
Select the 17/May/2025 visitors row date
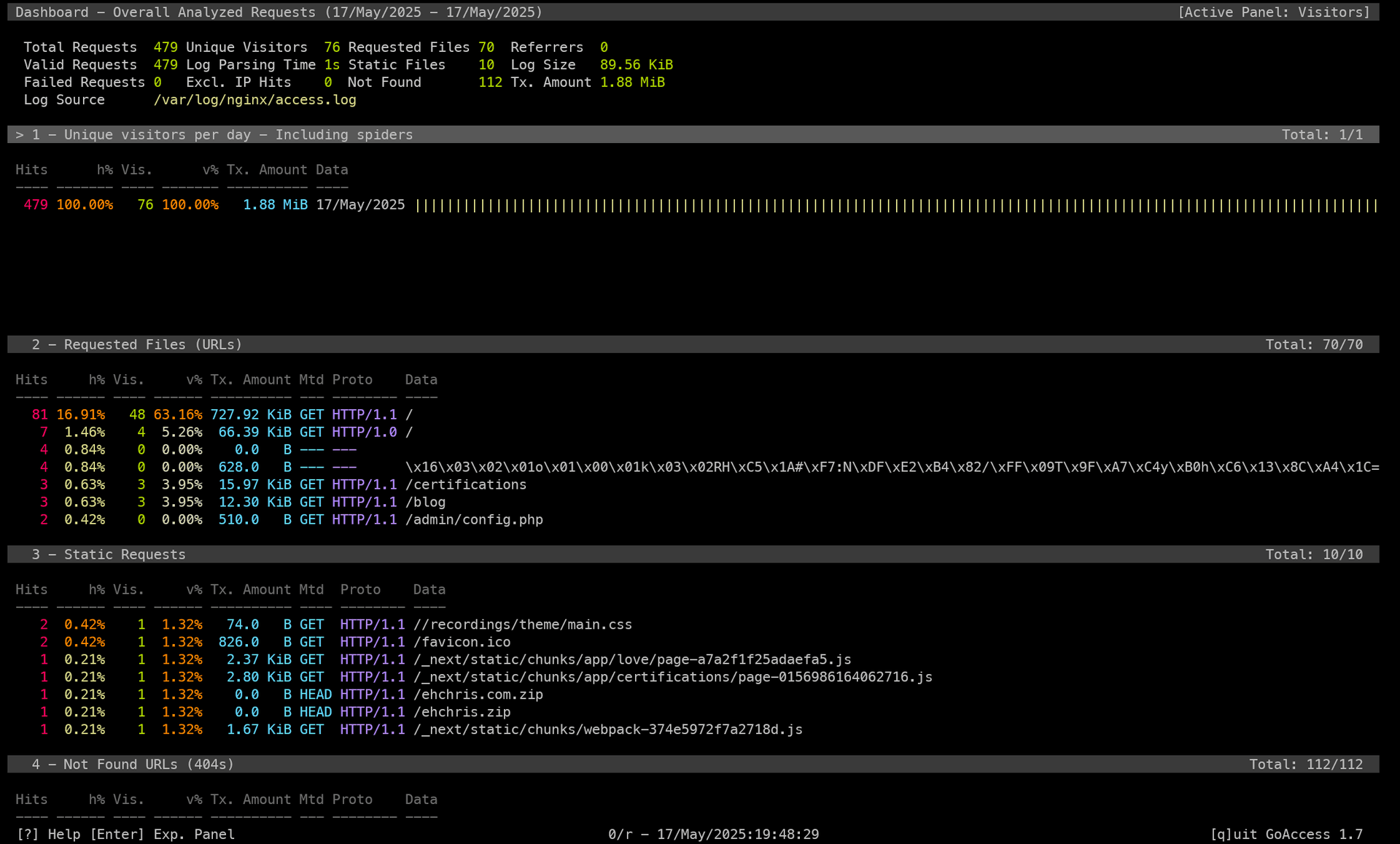360,205
